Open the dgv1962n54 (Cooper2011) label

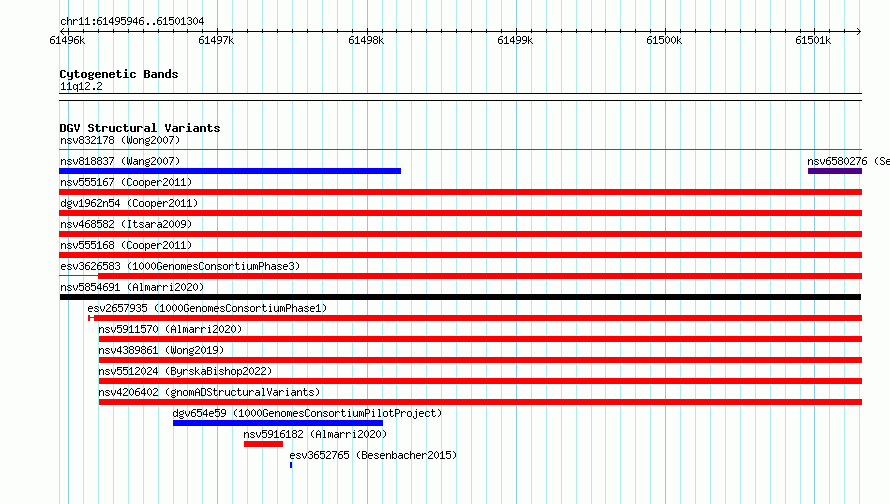pyautogui.click(x=129, y=203)
